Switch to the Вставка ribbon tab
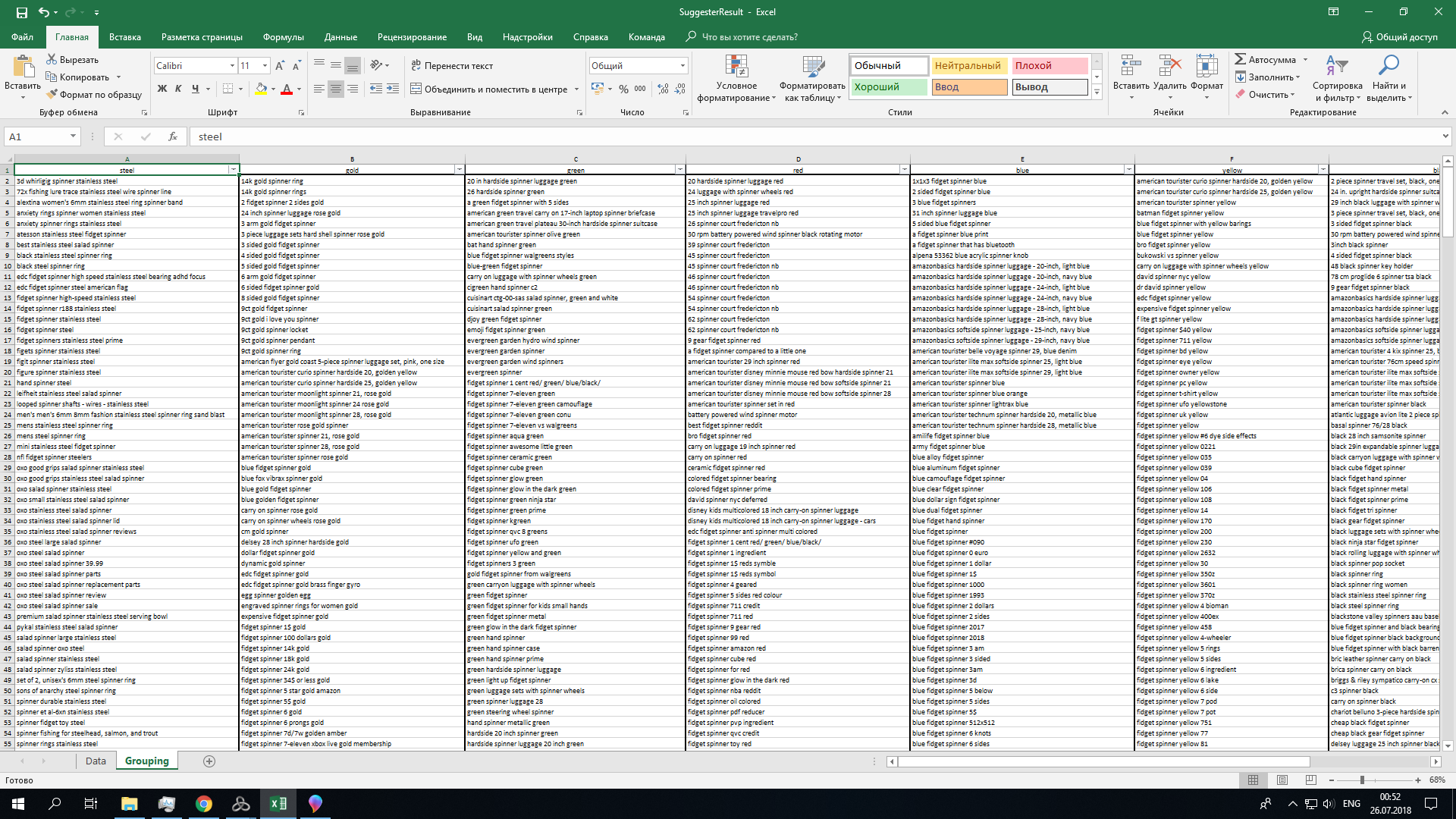 [125, 37]
